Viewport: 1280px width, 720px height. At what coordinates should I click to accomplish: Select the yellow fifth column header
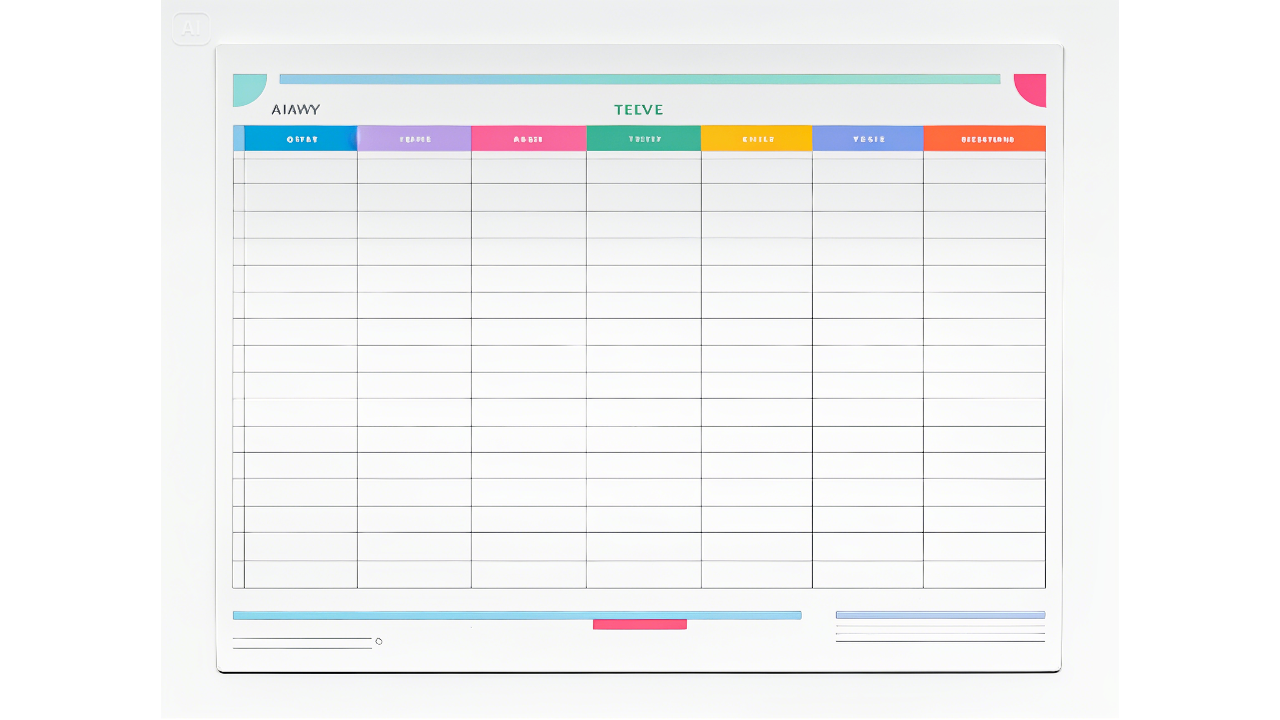tap(756, 138)
